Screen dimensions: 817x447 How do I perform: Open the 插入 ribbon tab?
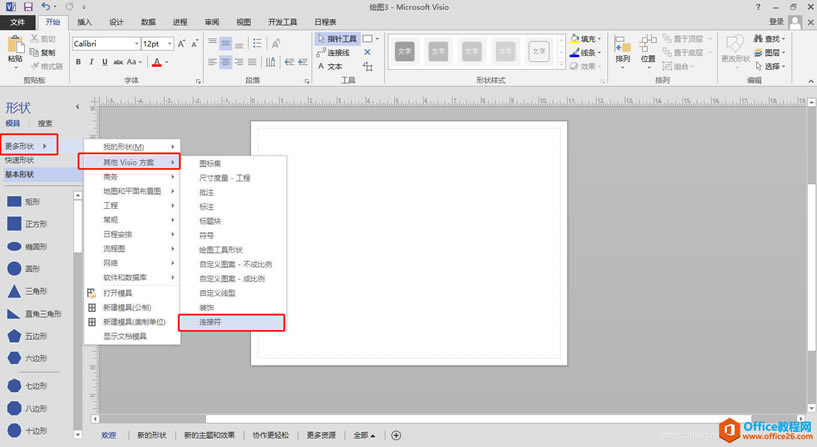85,21
